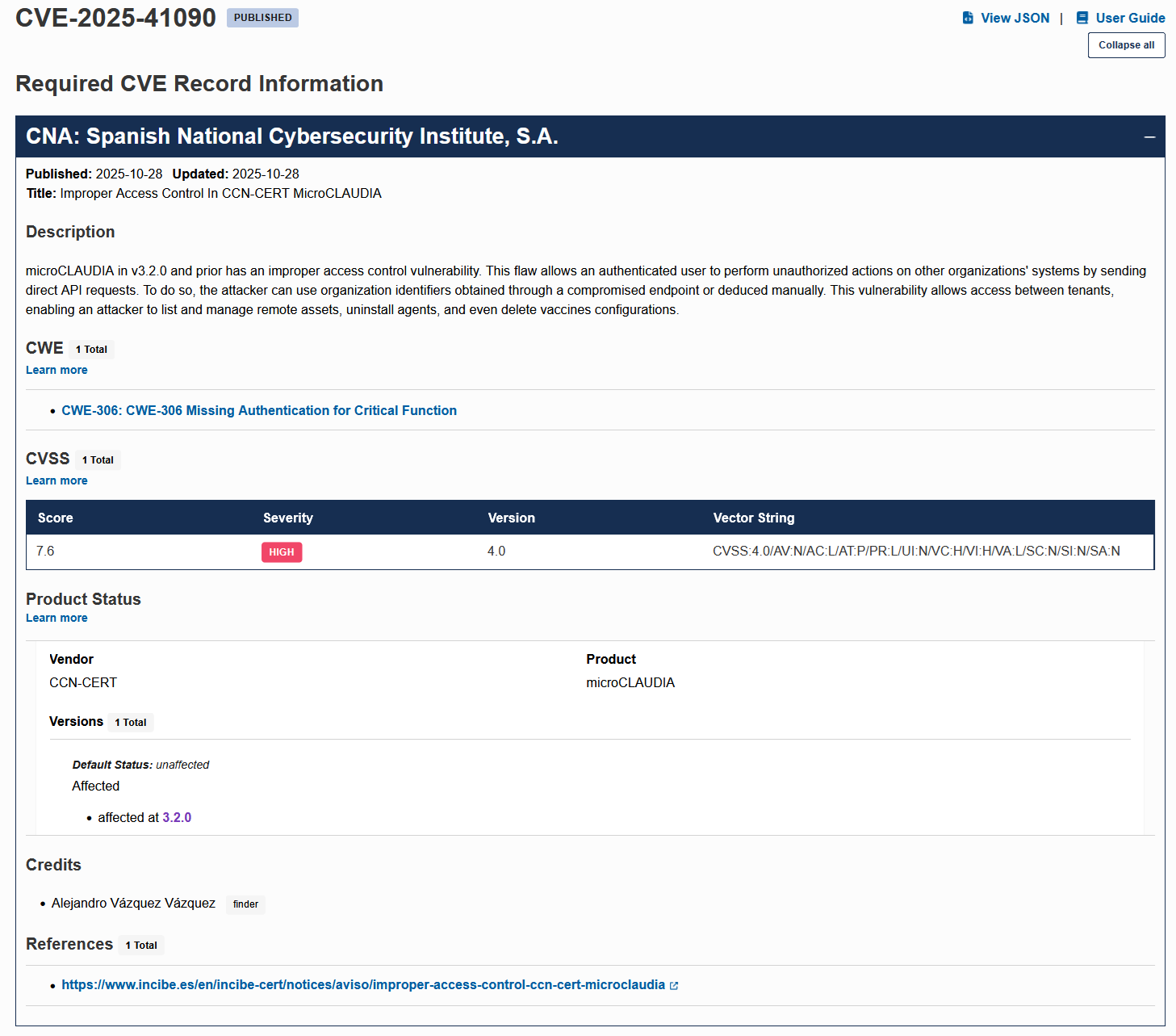Click the Updated date 2025-10-28
The image size is (1176, 1036).
pos(266,174)
